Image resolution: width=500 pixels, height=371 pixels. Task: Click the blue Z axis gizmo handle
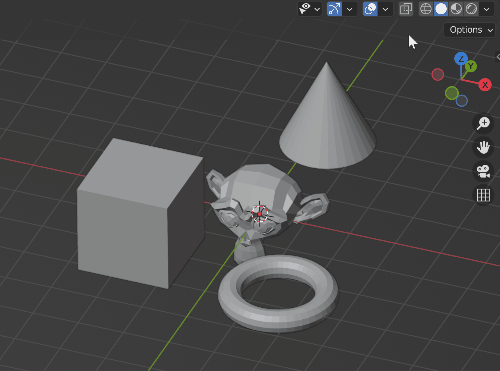(461, 59)
